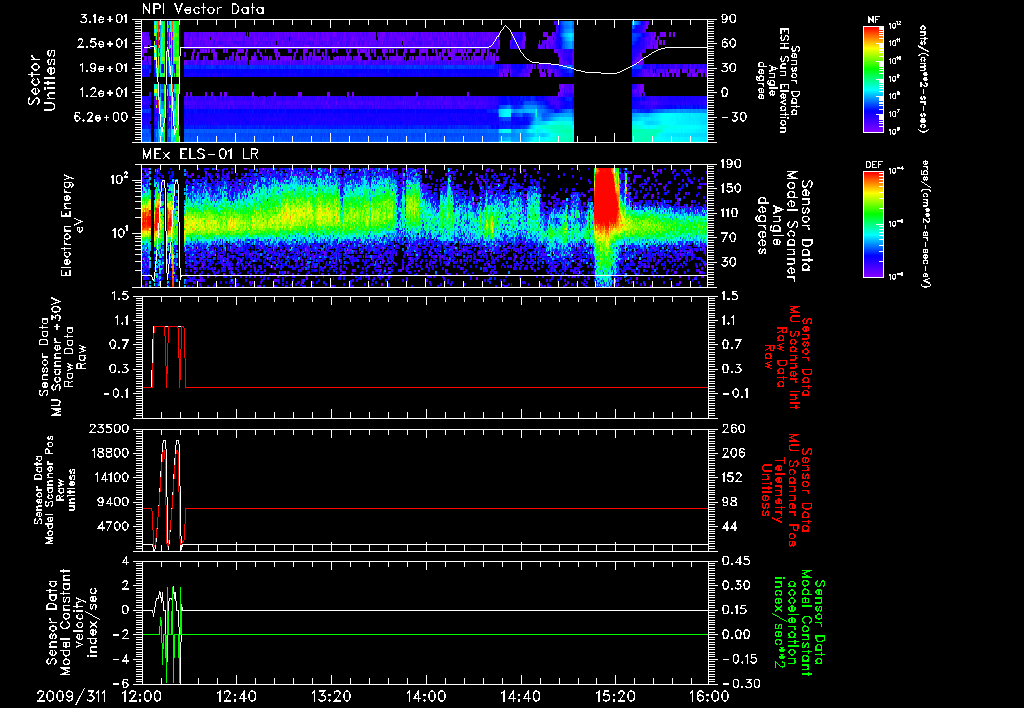Click the Electron Energy eV axis label
The height and width of the screenshot is (708, 1024).
pos(74,225)
